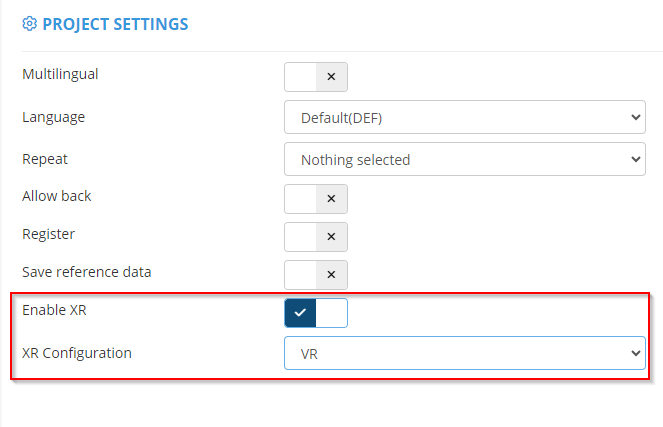Click the X mark in Save reference data toggle
This screenshot has height=427, width=663.
click(331, 274)
